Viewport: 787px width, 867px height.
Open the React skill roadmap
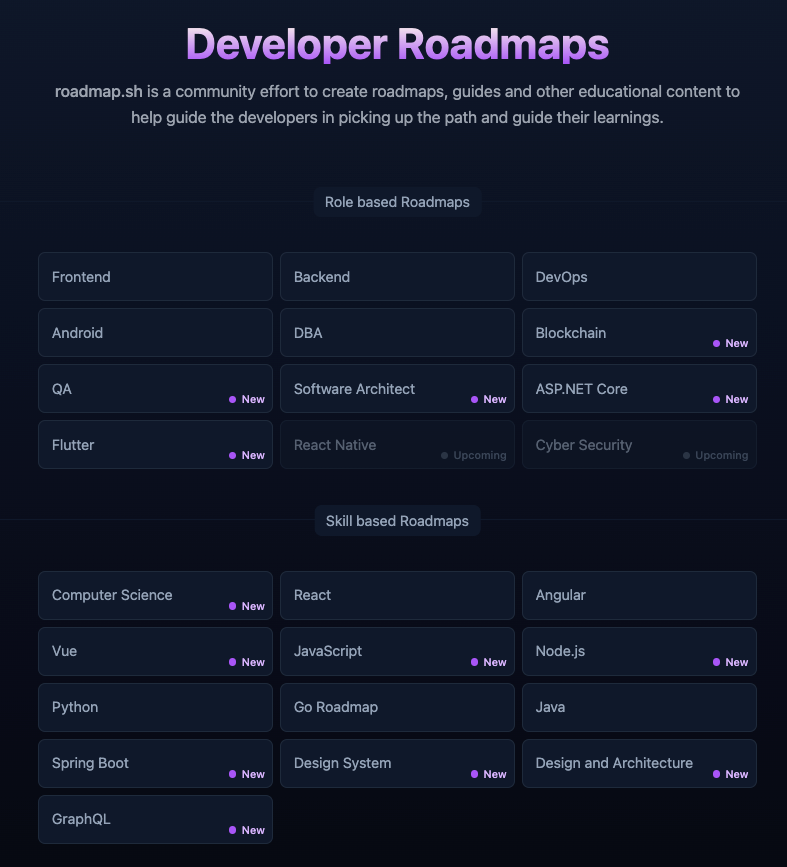(x=397, y=596)
